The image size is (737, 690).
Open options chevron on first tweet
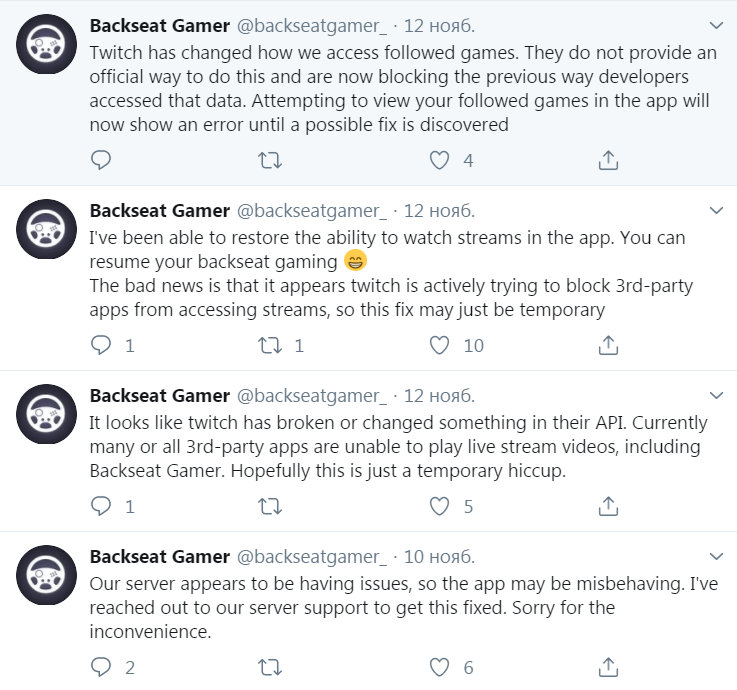(x=716, y=25)
